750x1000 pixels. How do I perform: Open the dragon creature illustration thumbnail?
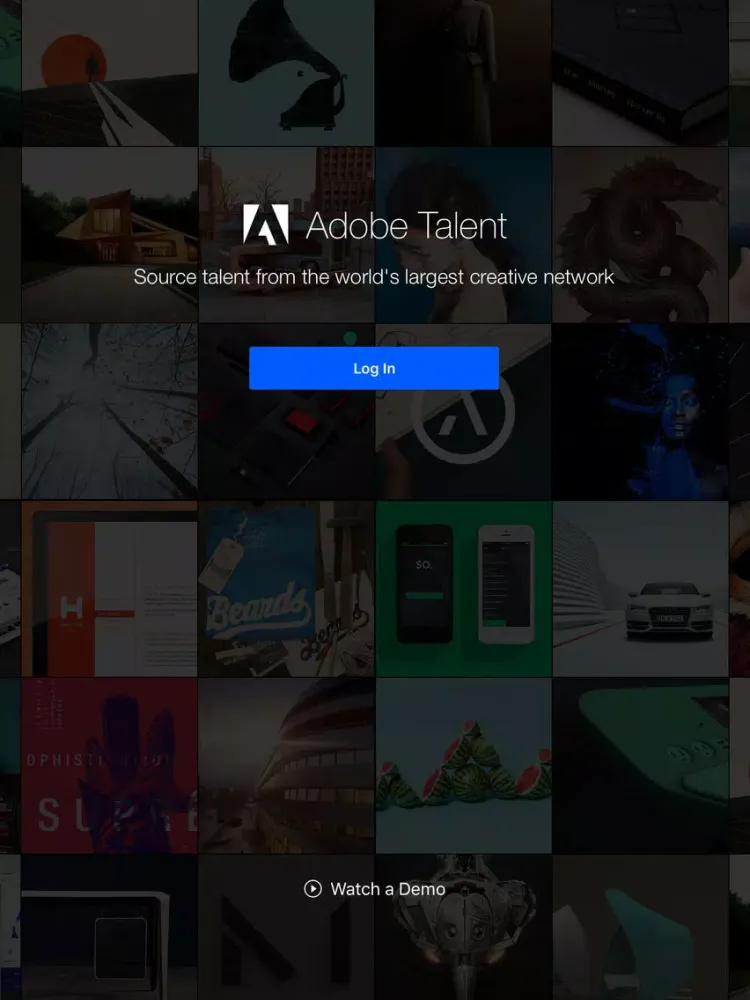coord(640,235)
